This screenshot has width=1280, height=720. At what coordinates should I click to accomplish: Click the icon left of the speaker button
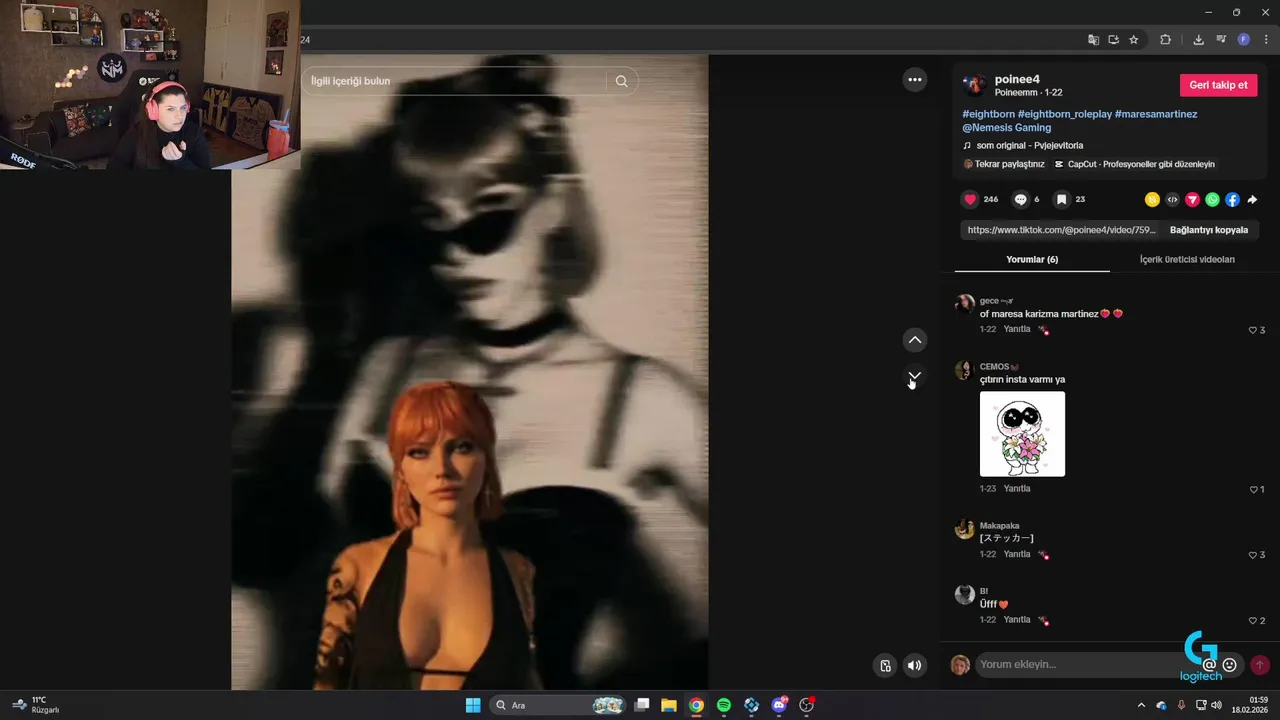[885, 665]
